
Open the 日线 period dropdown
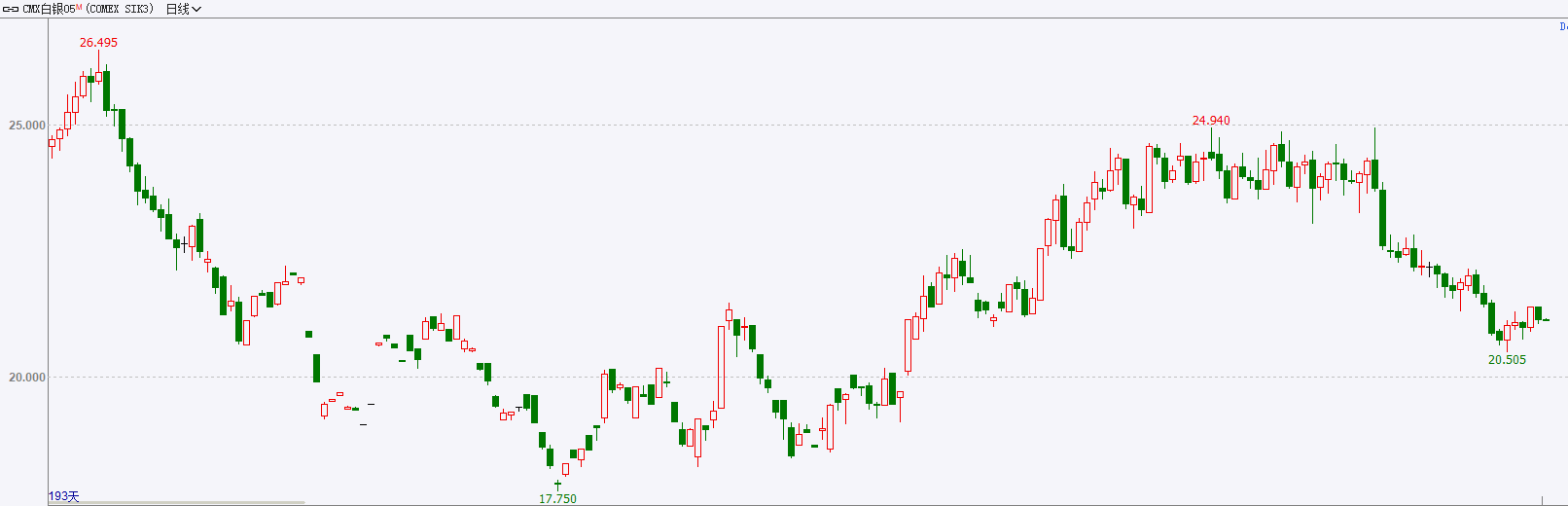point(184,9)
